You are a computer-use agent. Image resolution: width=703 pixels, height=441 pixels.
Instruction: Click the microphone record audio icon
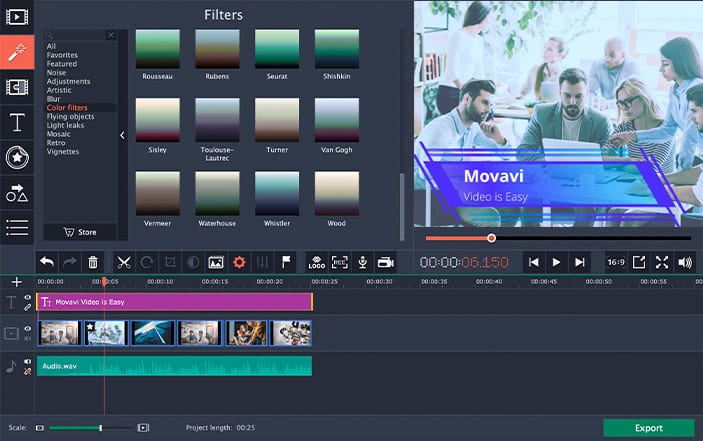[x=361, y=262]
